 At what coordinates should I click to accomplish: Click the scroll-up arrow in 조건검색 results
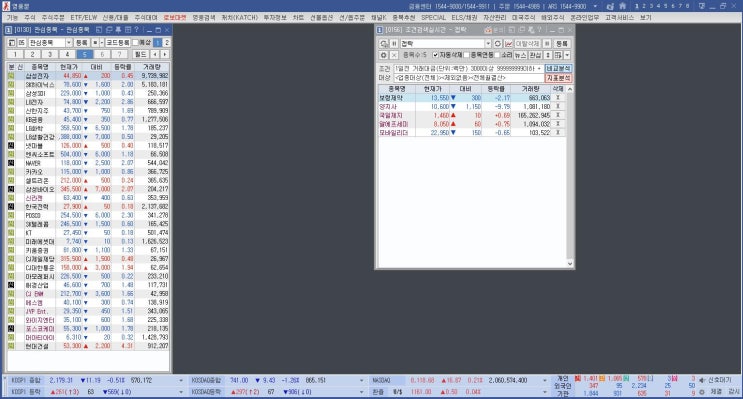tap(570, 89)
